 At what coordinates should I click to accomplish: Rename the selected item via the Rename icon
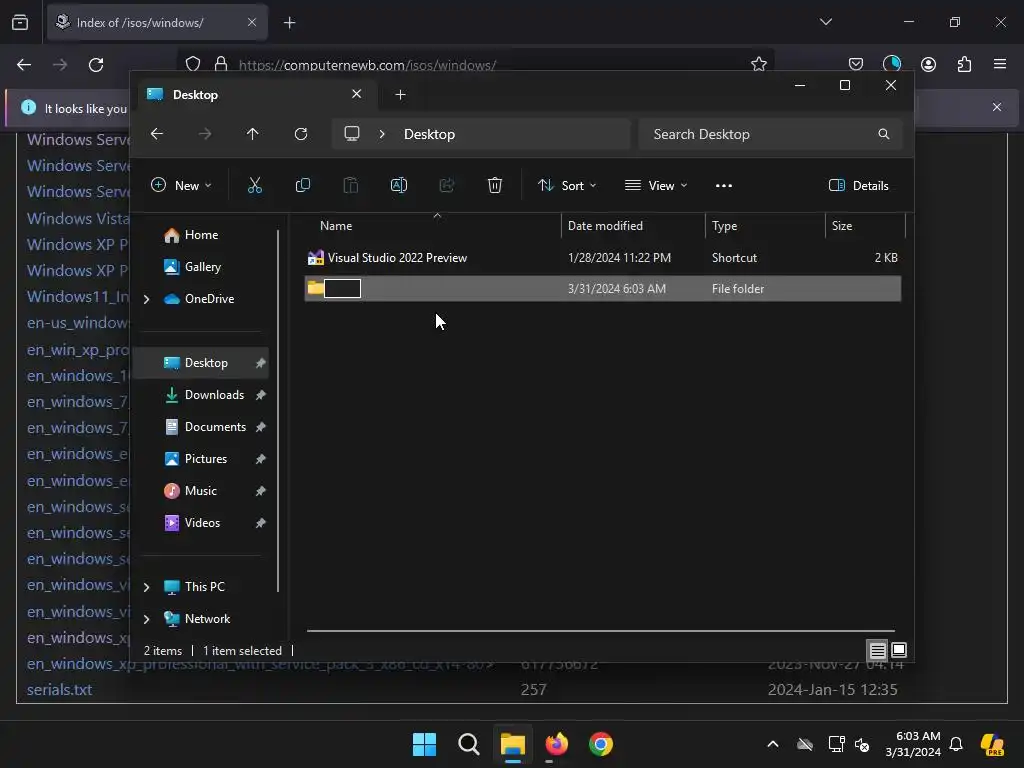point(398,185)
